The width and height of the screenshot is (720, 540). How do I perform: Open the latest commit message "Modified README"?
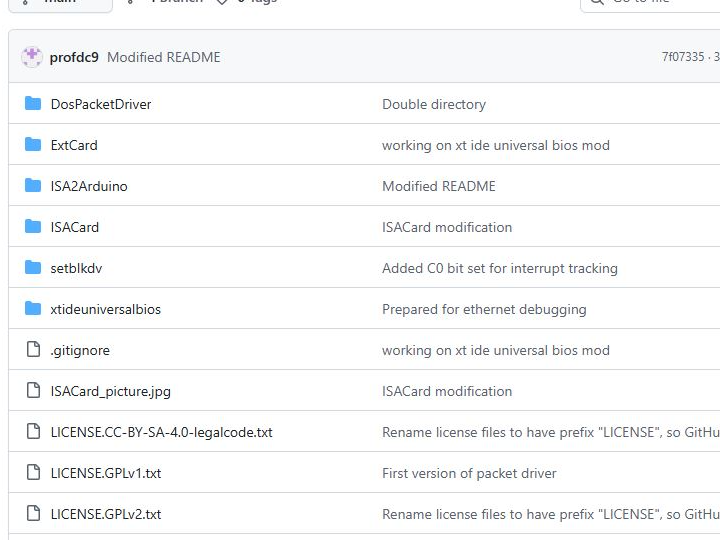163,57
